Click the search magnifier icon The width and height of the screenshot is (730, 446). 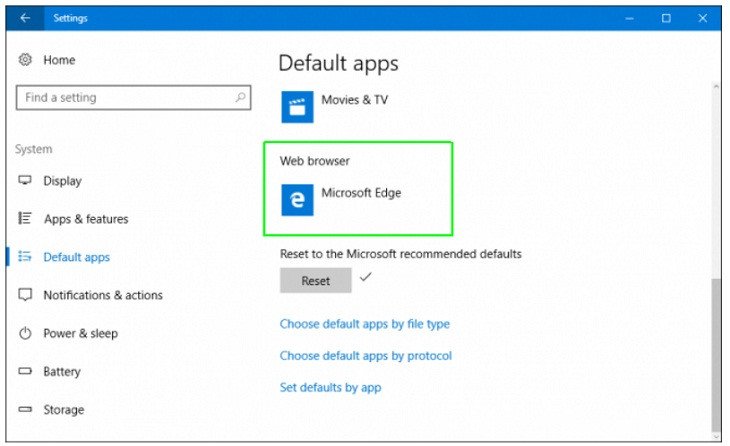click(x=240, y=98)
